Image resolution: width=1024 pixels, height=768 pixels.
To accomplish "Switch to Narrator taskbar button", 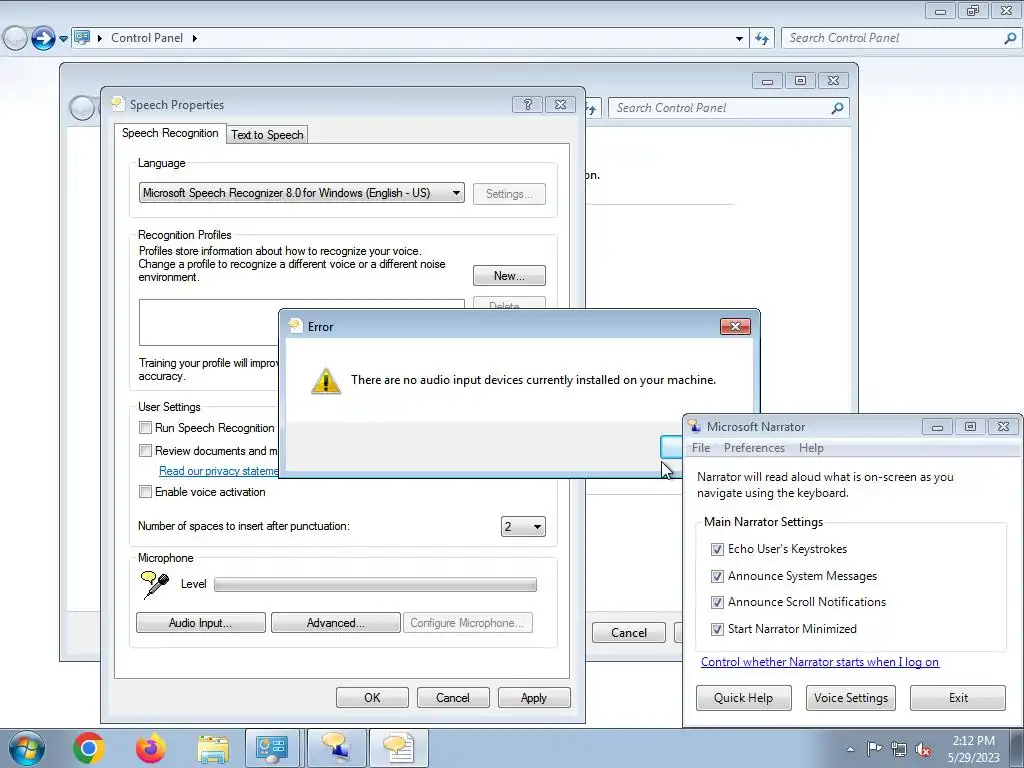I will tap(336, 748).
